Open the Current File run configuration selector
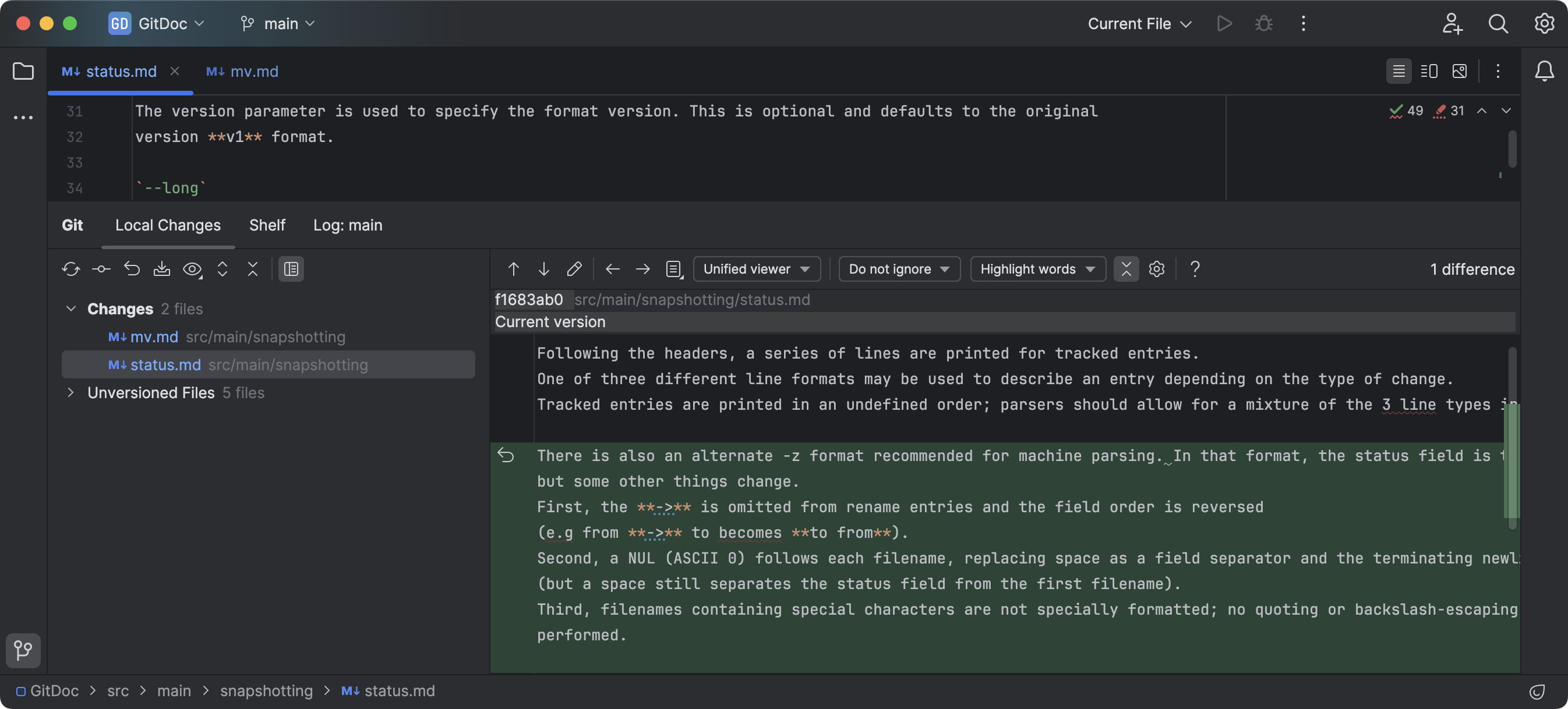The image size is (1568, 709). coord(1138,24)
